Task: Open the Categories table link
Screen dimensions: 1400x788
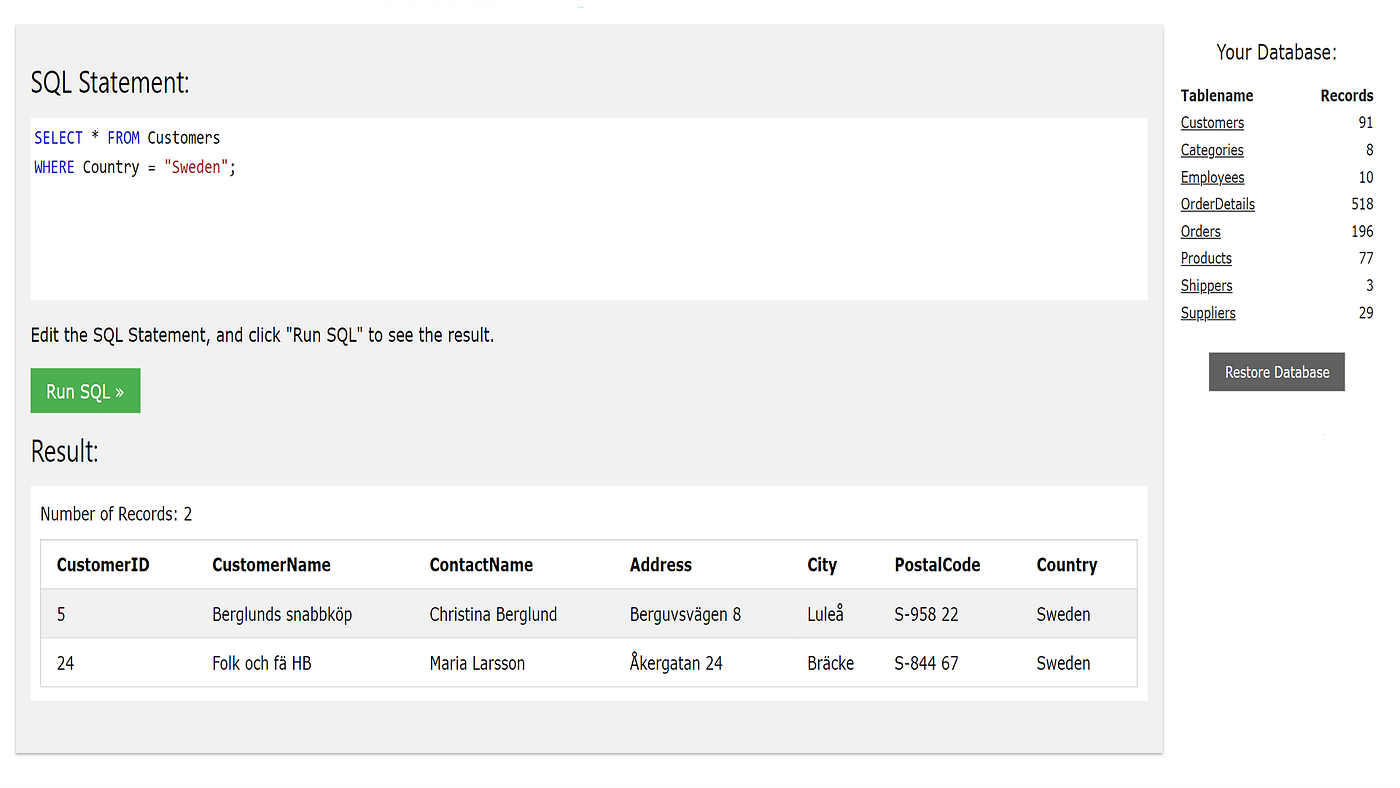Action: coord(1212,149)
